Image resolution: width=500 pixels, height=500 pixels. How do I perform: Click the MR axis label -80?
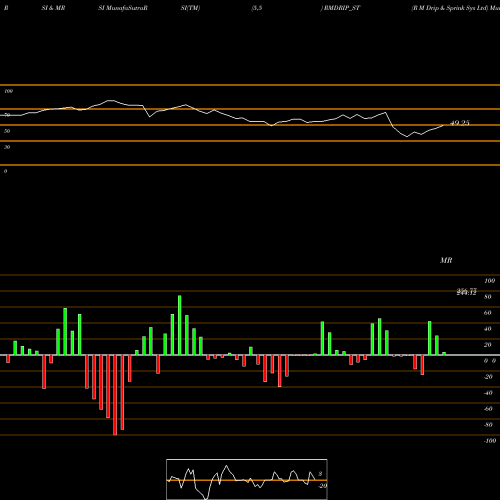click(488, 425)
